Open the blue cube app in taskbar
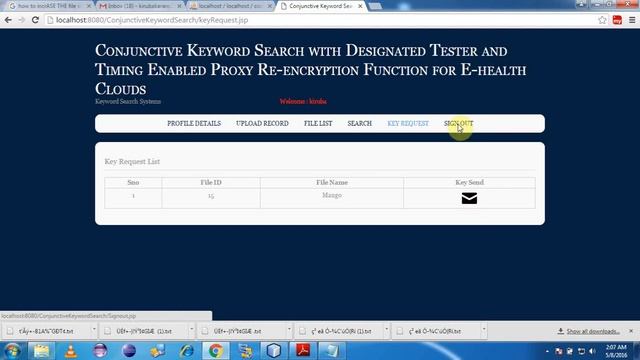 pyautogui.click(x=274, y=351)
